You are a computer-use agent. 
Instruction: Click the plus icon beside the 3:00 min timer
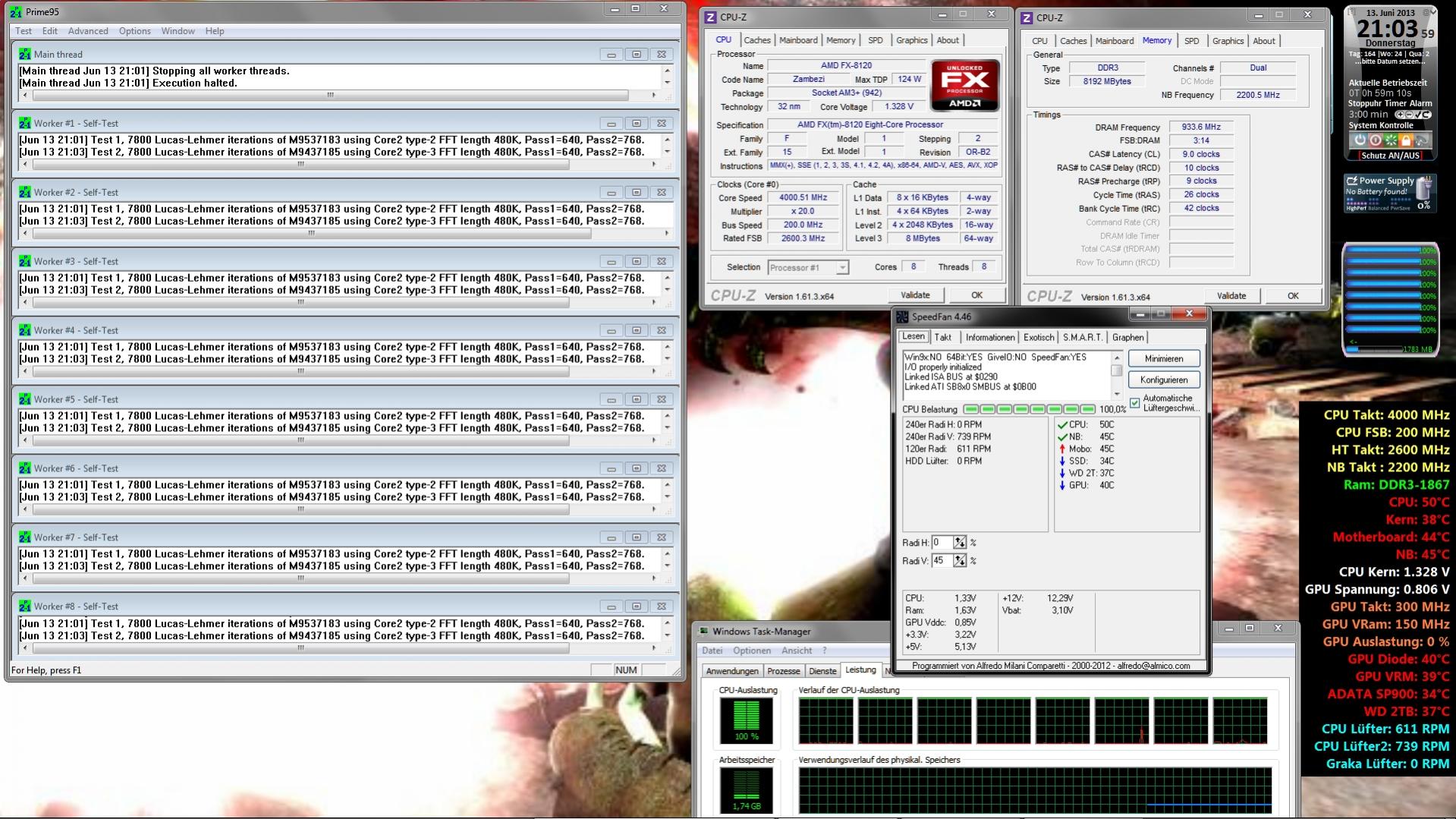coord(1400,115)
